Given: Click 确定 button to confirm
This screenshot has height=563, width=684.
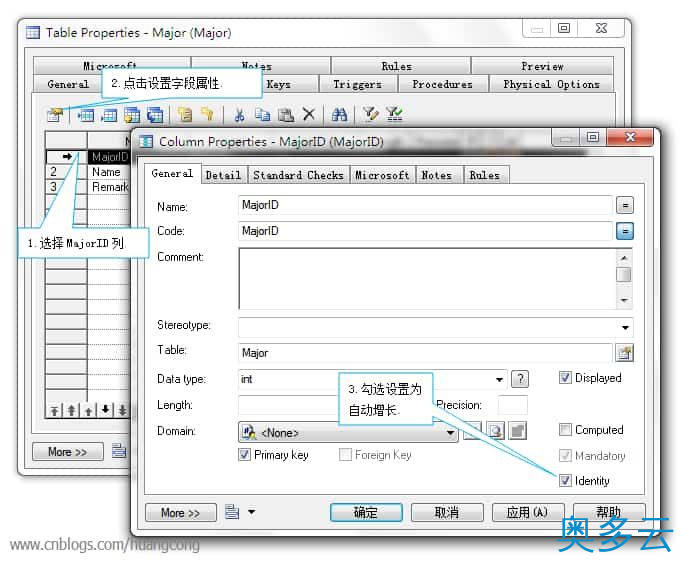Looking at the screenshot, I should [x=366, y=512].
